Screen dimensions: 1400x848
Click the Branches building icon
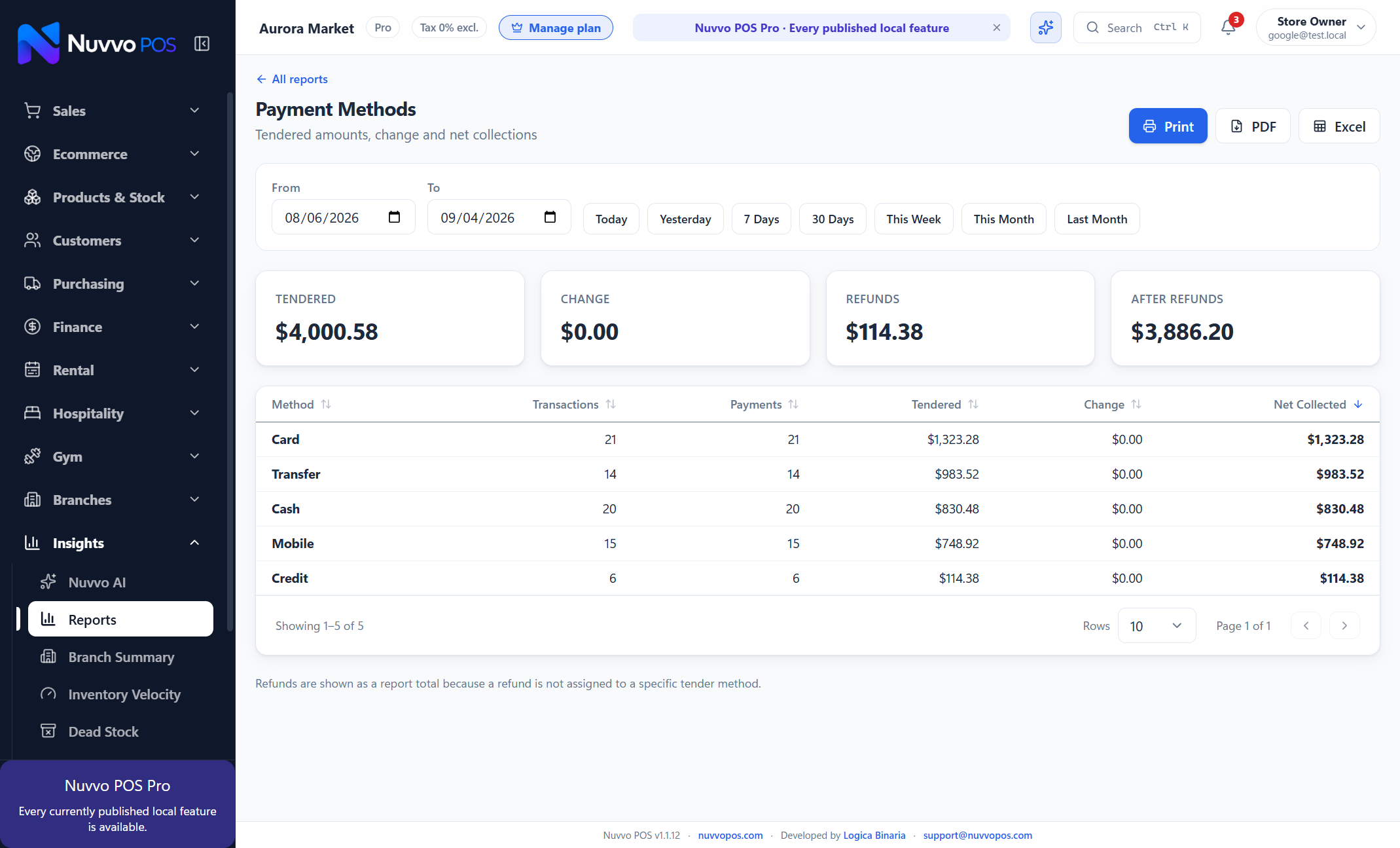(x=32, y=500)
